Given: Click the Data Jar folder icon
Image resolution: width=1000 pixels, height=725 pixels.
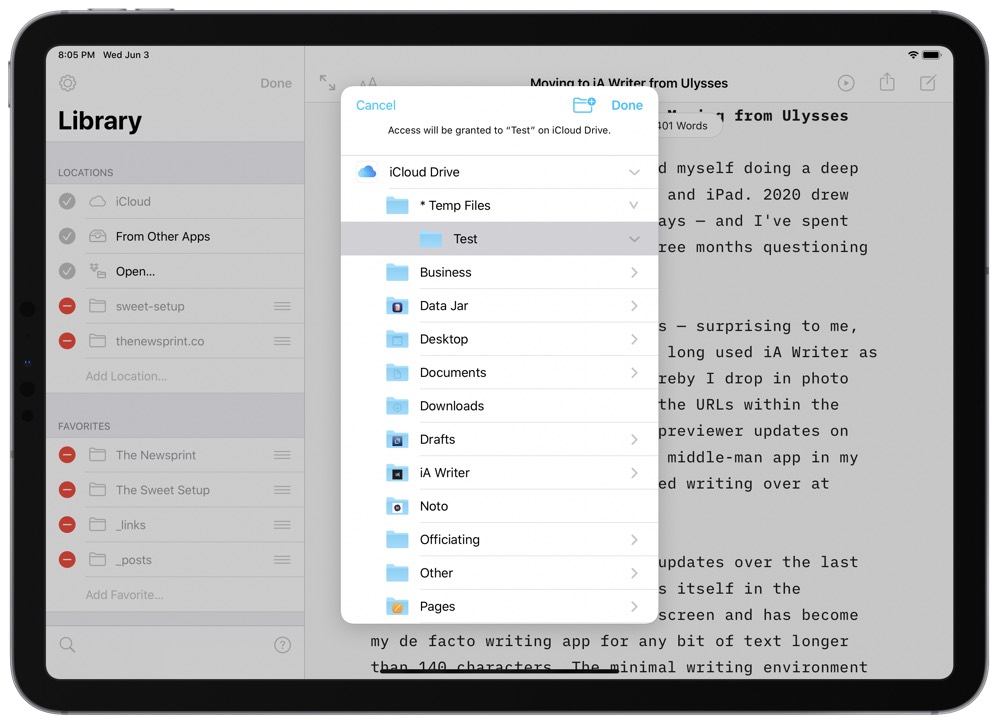Looking at the screenshot, I should (397, 306).
